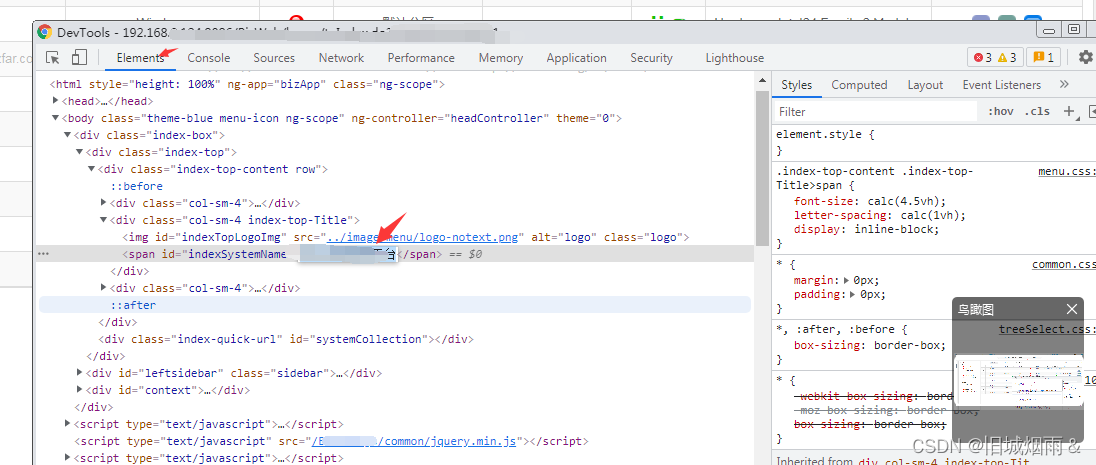Click the Elements panel vertical scrollbar

coord(762,168)
